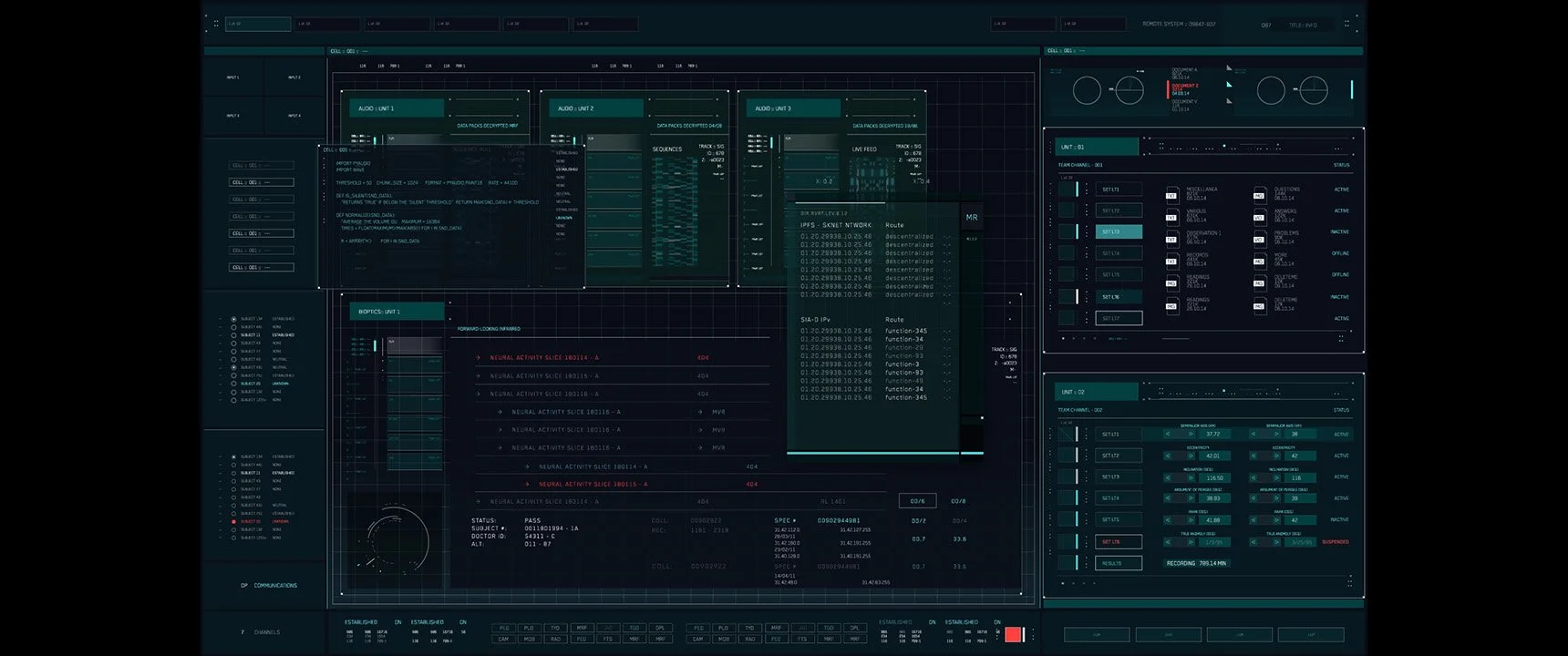Switch to the AUDIO : UNIT 2 tab
Screen dimensions: 1568x656
[595, 108]
